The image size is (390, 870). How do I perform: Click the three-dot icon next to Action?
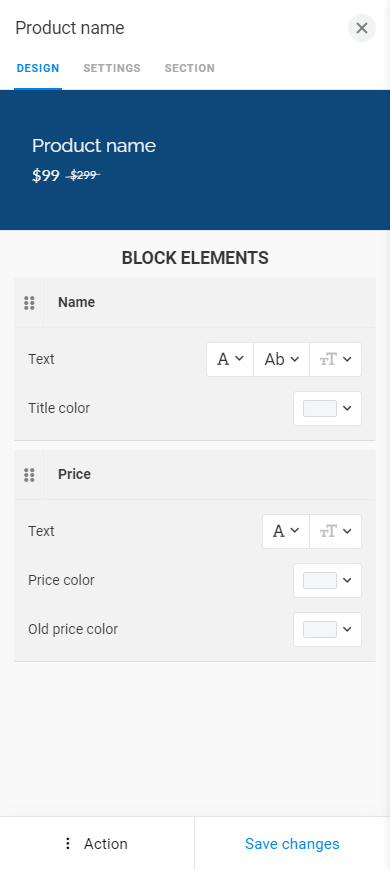coord(68,844)
